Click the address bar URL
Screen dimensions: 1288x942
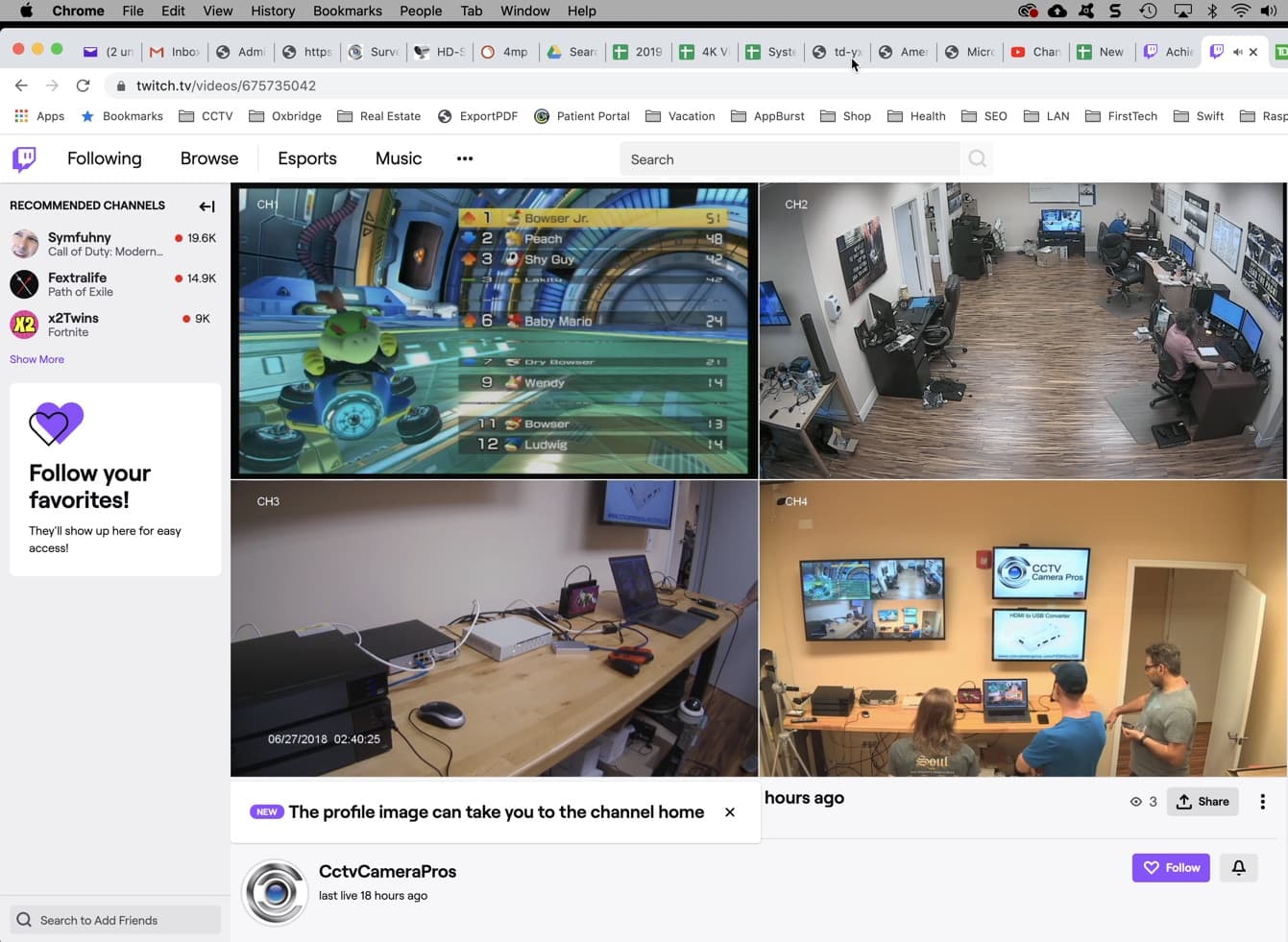pos(226,85)
